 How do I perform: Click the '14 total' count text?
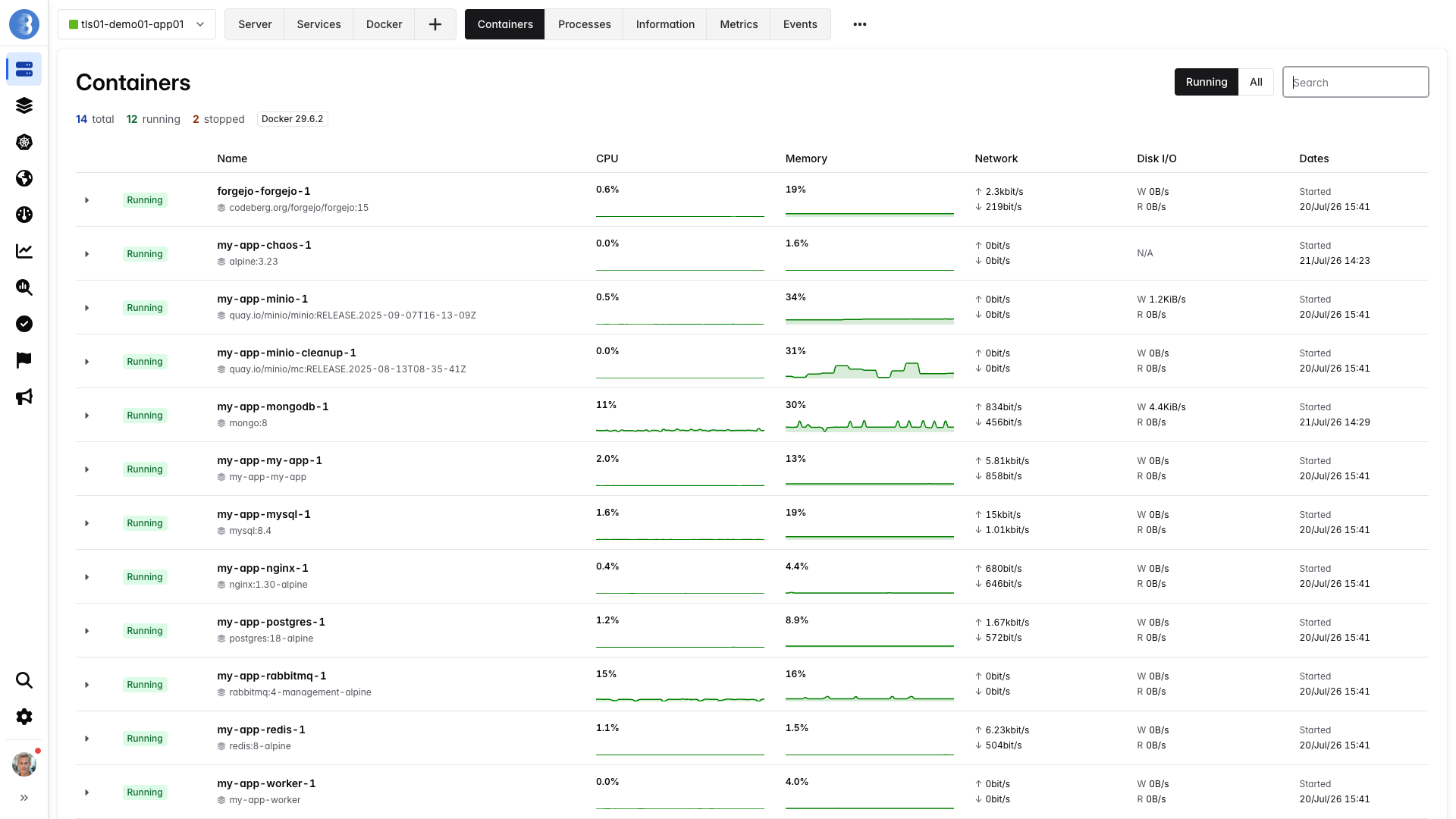(x=95, y=119)
